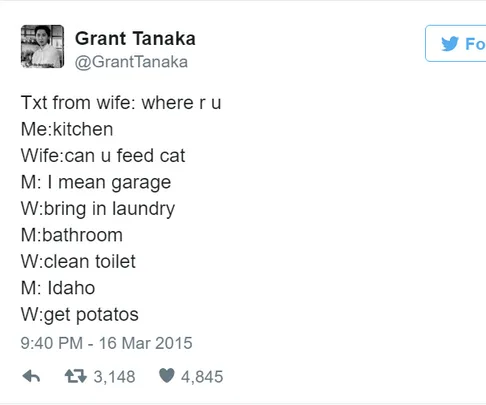View the 3,148 retweets count
486x405 pixels.
[114, 377]
